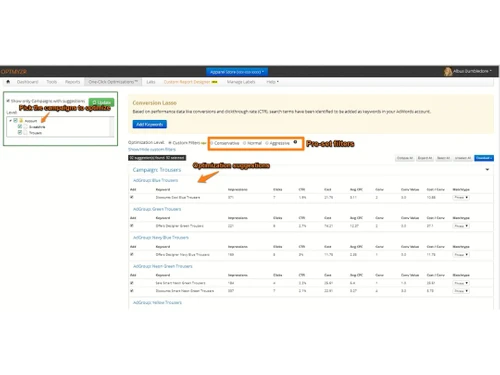This screenshot has width=500, height=375.
Task: Open the Albus Dumbledore user menu
Action: pyautogui.click(x=472, y=71)
